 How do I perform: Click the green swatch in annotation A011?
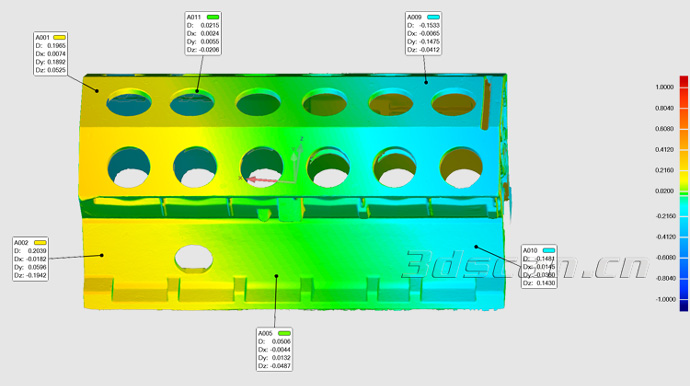coord(213,17)
